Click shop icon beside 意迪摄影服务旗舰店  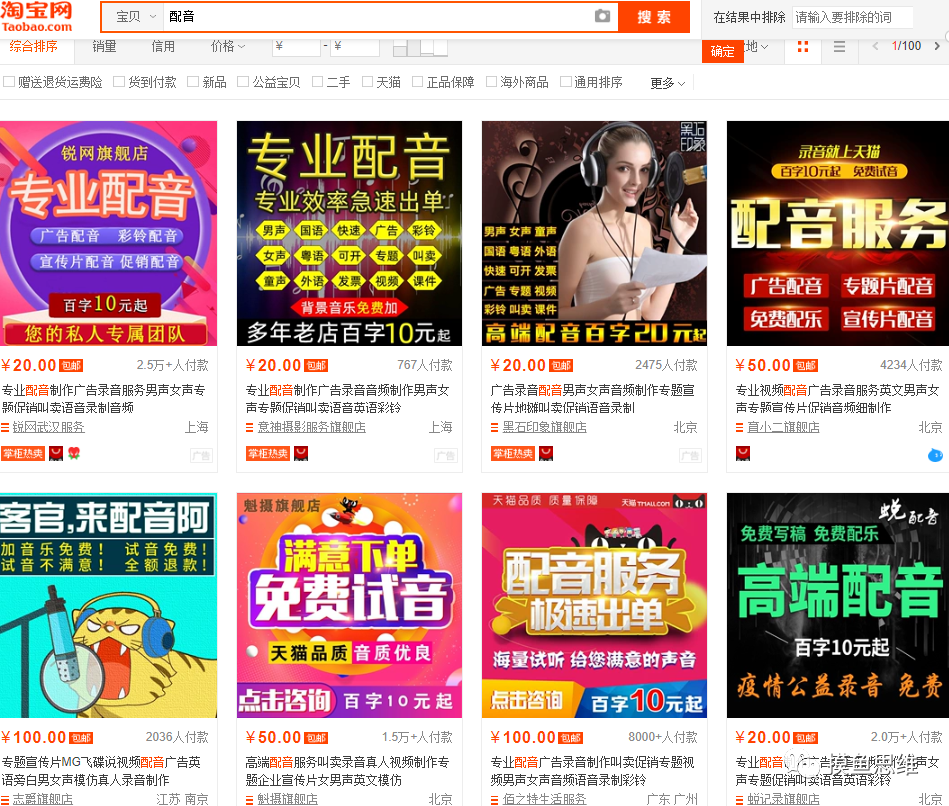click(249, 428)
